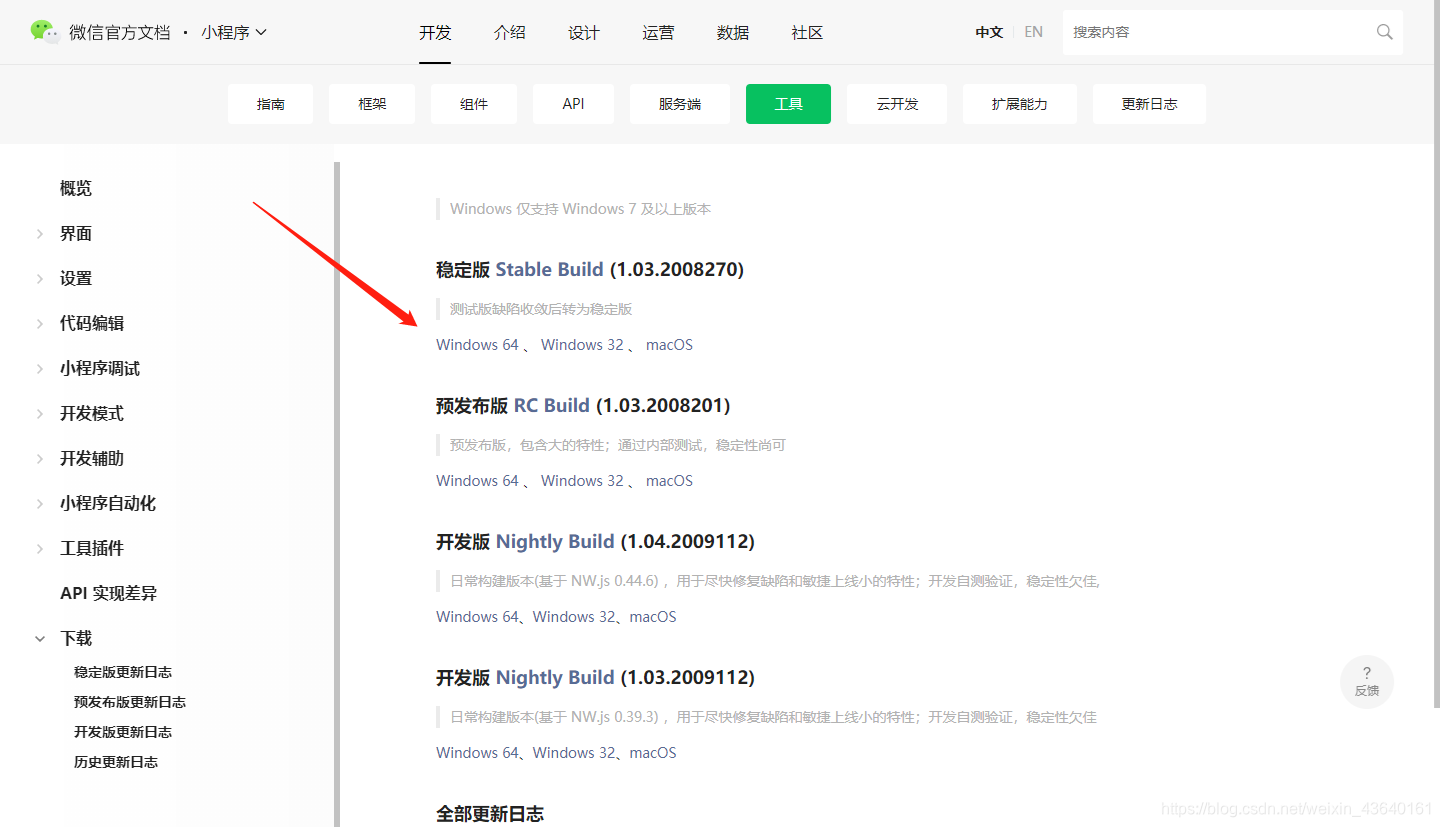Click the search magnifier icon
Screen dimensions: 1440x827
coord(1385,32)
